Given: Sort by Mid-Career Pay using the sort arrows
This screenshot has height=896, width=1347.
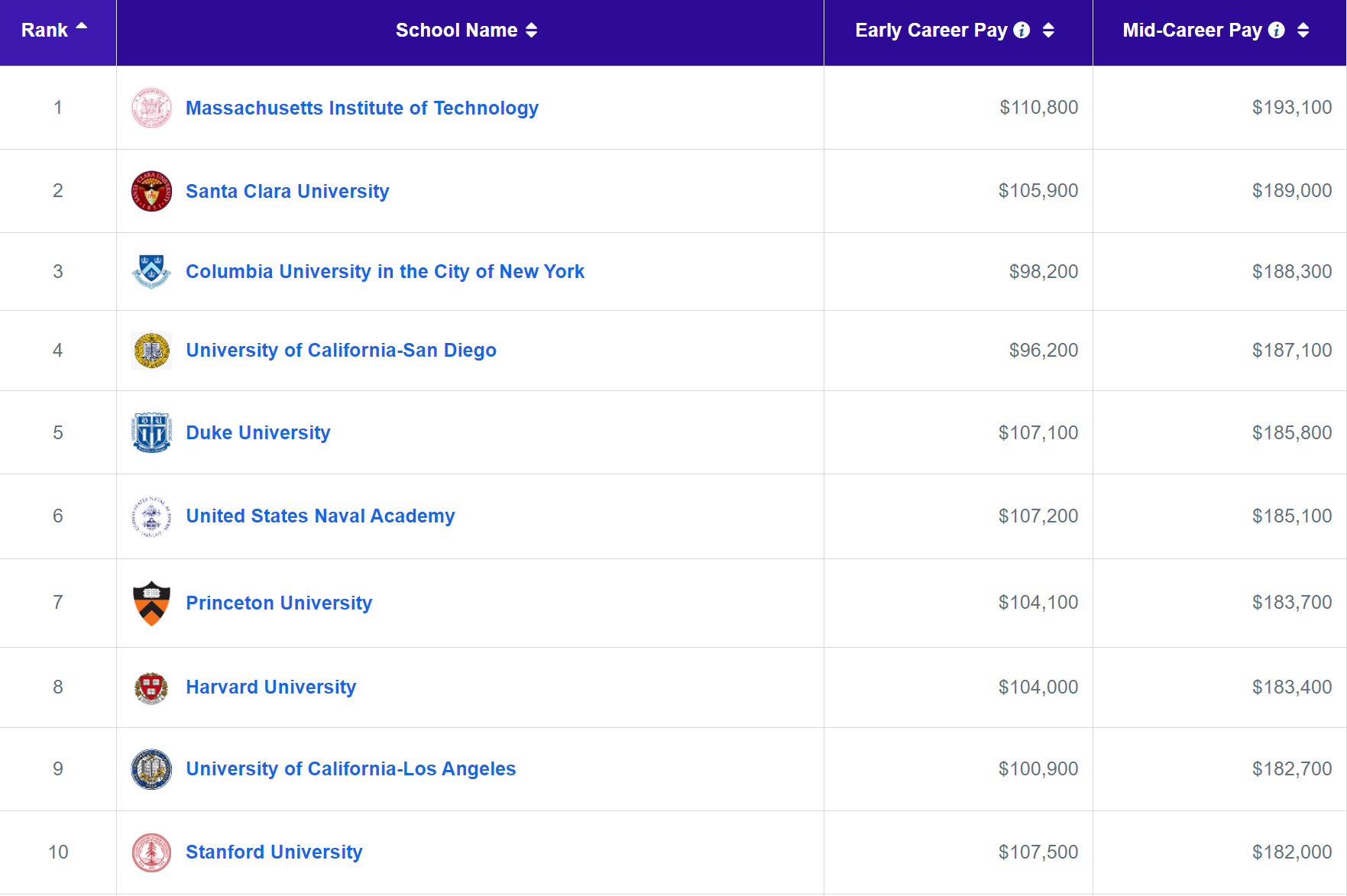Looking at the screenshot, I should 1303,30.
